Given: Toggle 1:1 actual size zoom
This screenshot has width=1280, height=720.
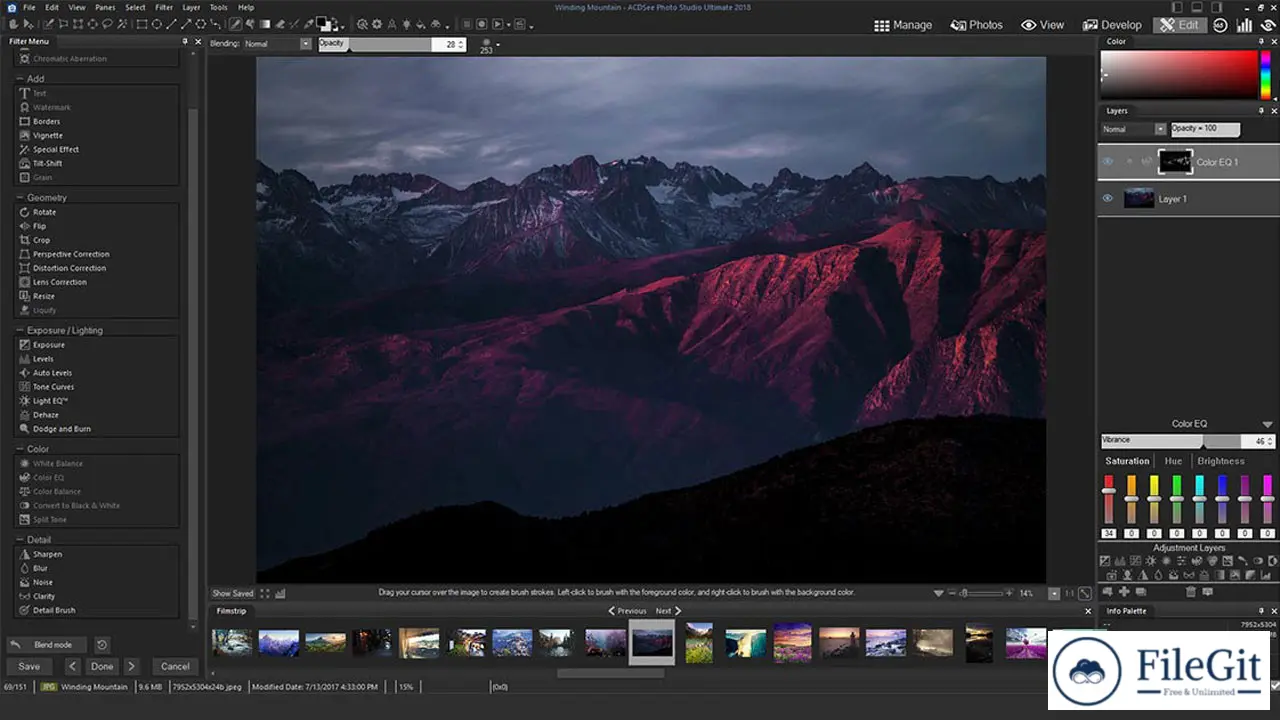Looking at the screenshot, I should [1070, 593].
